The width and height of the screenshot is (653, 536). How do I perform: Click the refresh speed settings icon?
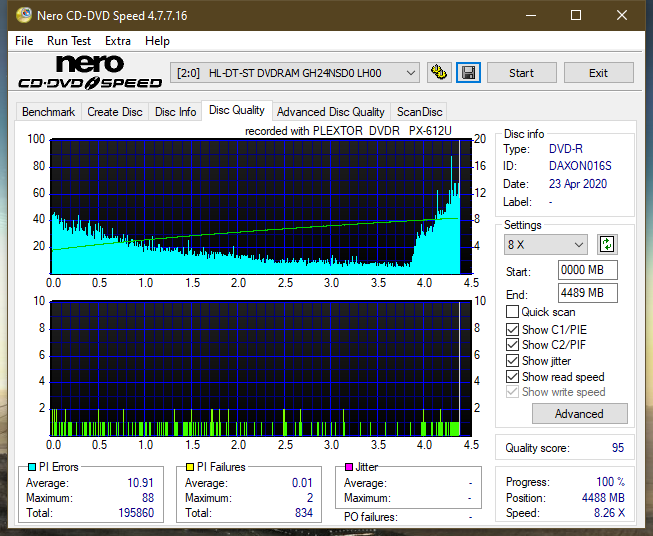pos(607,244)
